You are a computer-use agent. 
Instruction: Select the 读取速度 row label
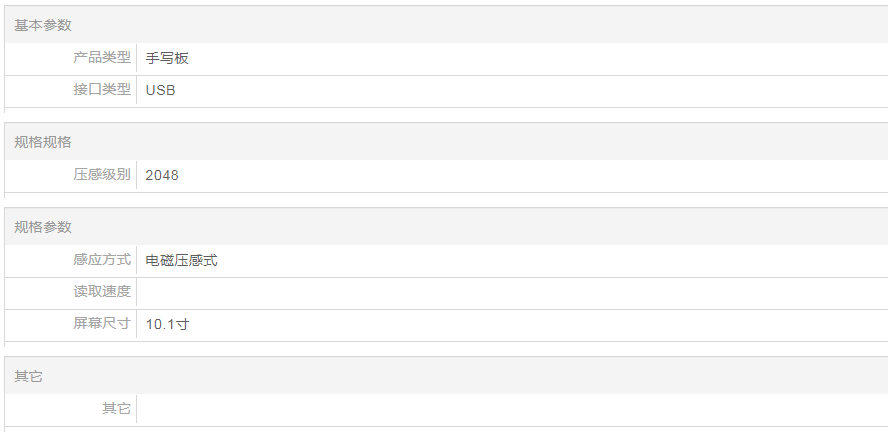[102, 292]
